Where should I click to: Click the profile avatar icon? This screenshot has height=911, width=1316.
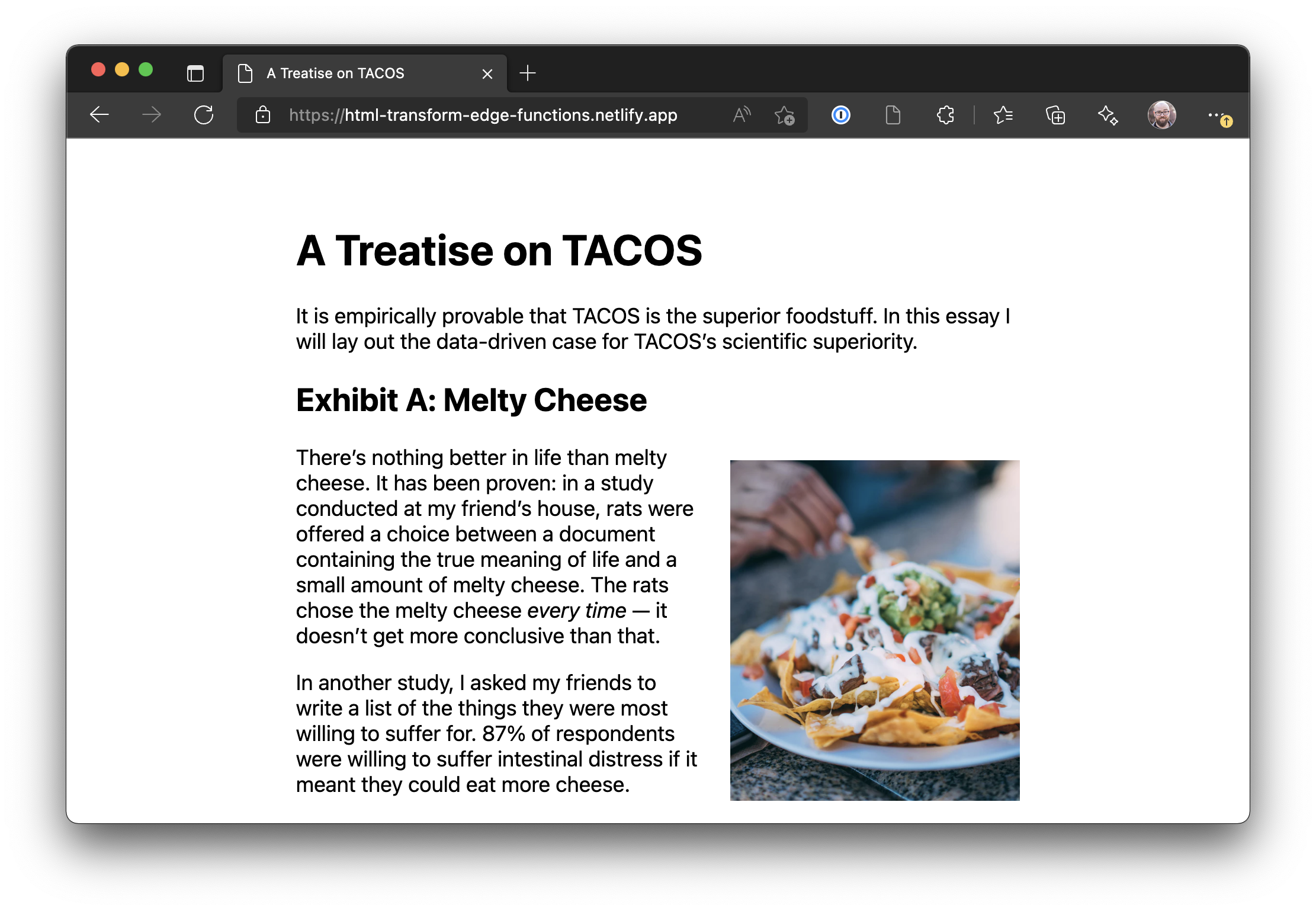pos(1163,114)
